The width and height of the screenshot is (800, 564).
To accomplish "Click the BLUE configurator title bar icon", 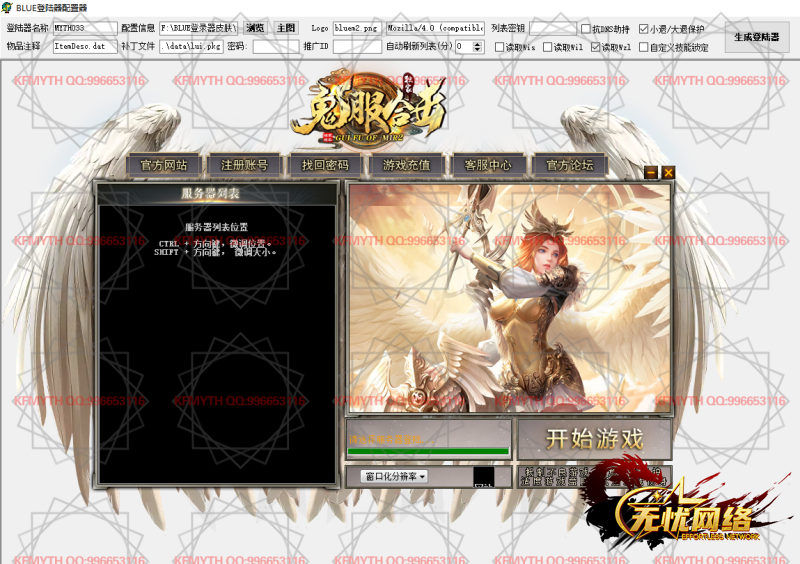I will (x=7, y=8).
